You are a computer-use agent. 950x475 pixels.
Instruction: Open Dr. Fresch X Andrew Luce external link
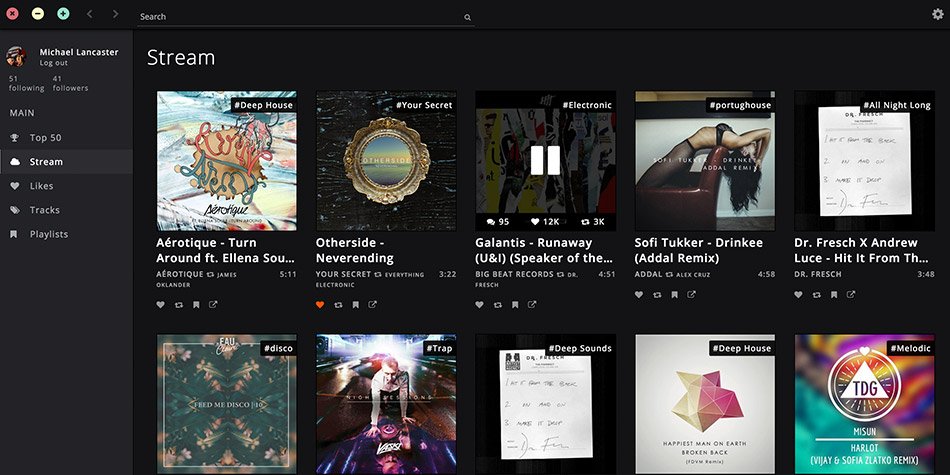(851, 295)
